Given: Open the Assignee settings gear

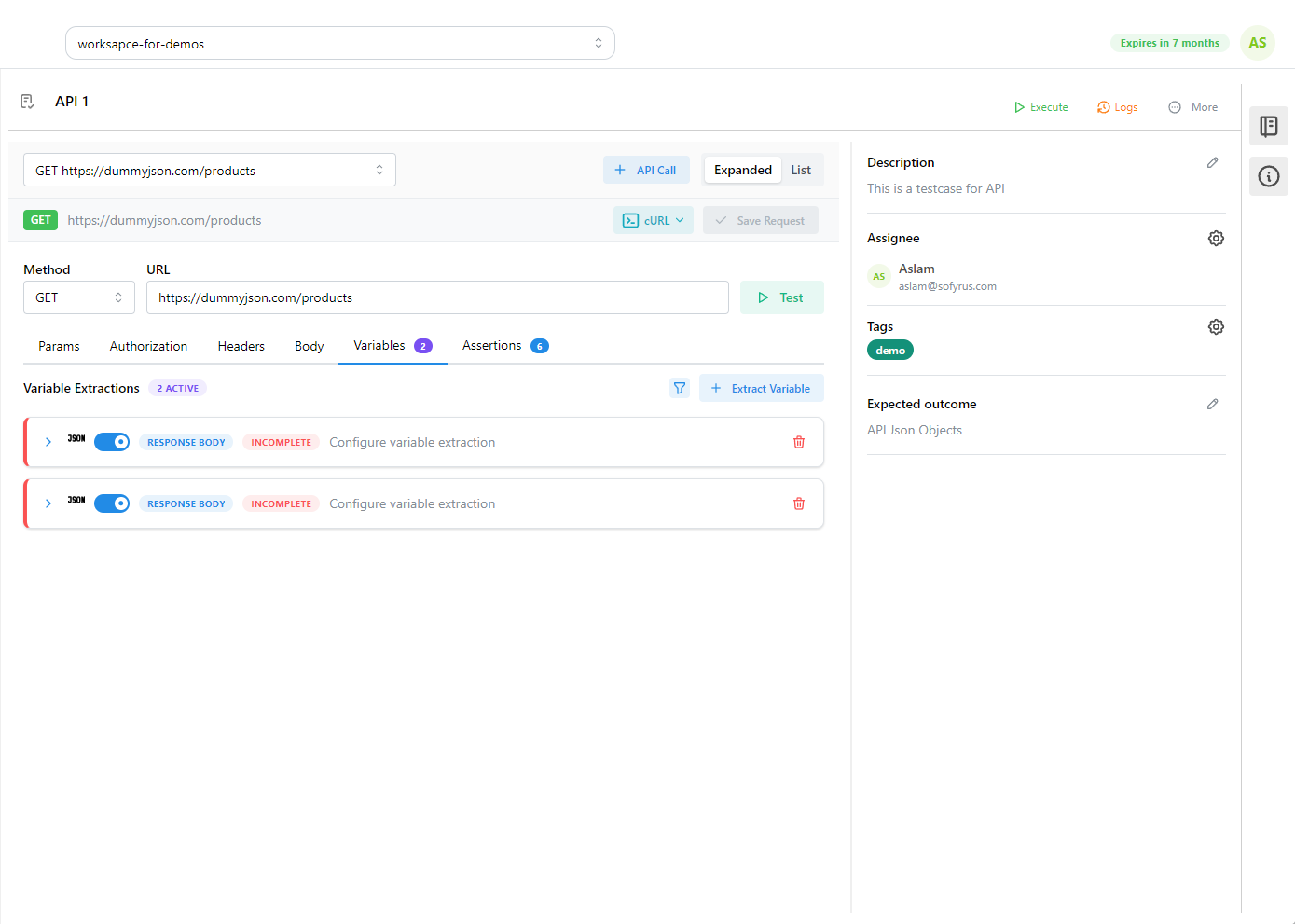Looking at the screenshot, I should [1216, 238].
